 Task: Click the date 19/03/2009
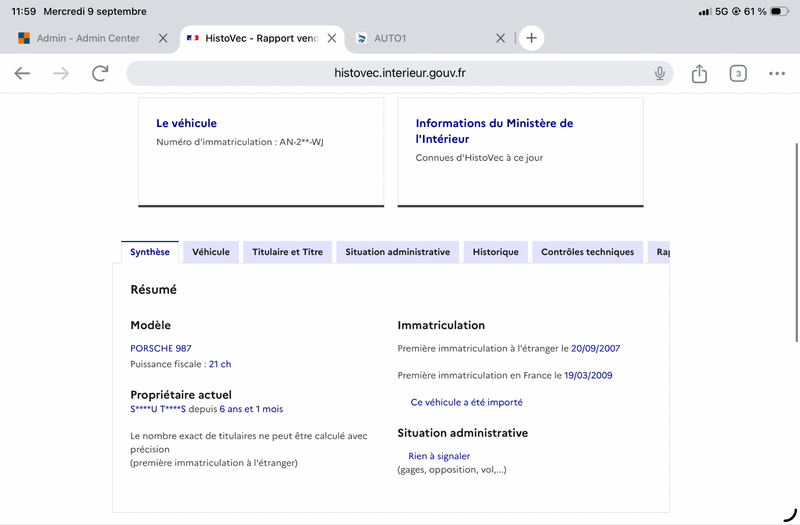click(588, 376)
